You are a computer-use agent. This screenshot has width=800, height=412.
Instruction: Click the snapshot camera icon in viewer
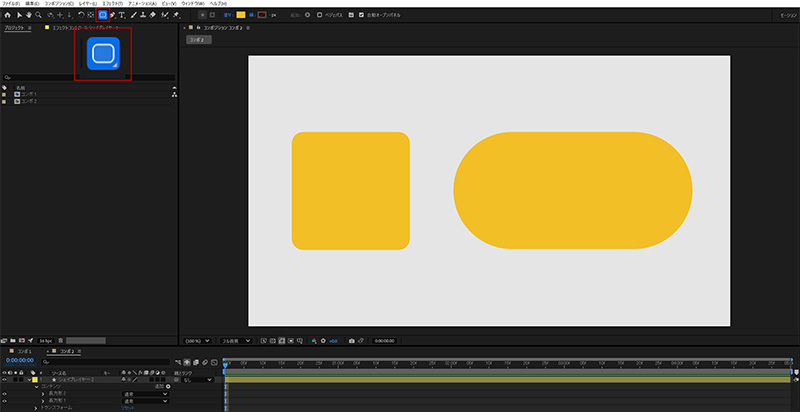[x=351, y=340]
